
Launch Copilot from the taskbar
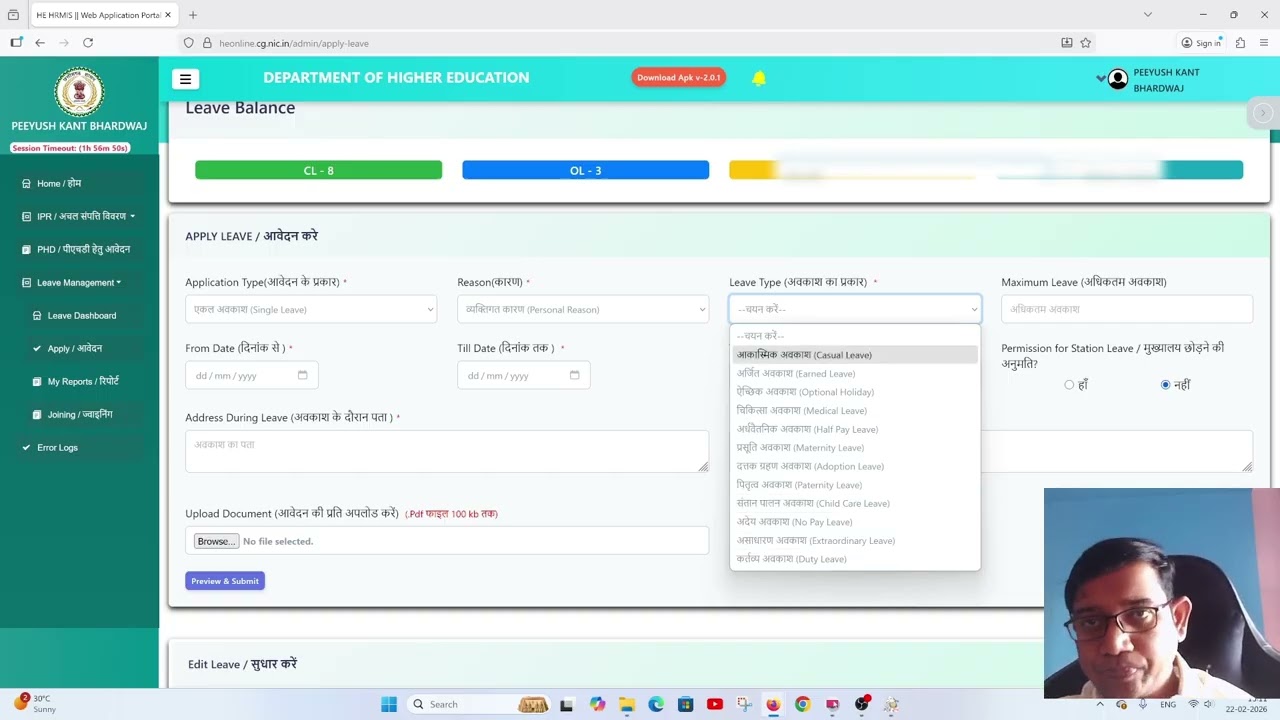(x=598, y=704)
